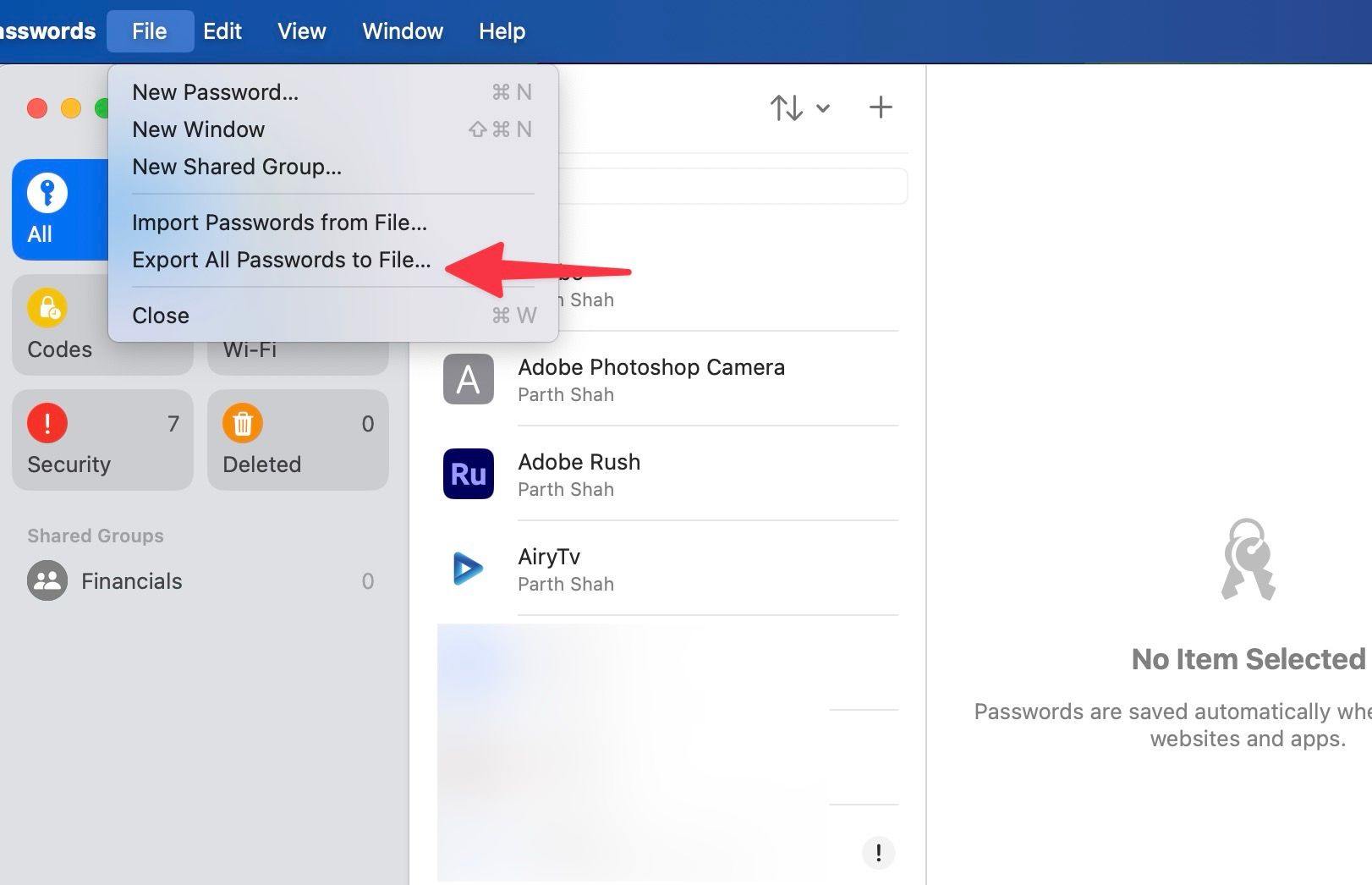Click the AiryTv play icon

[x=469, y=569]
